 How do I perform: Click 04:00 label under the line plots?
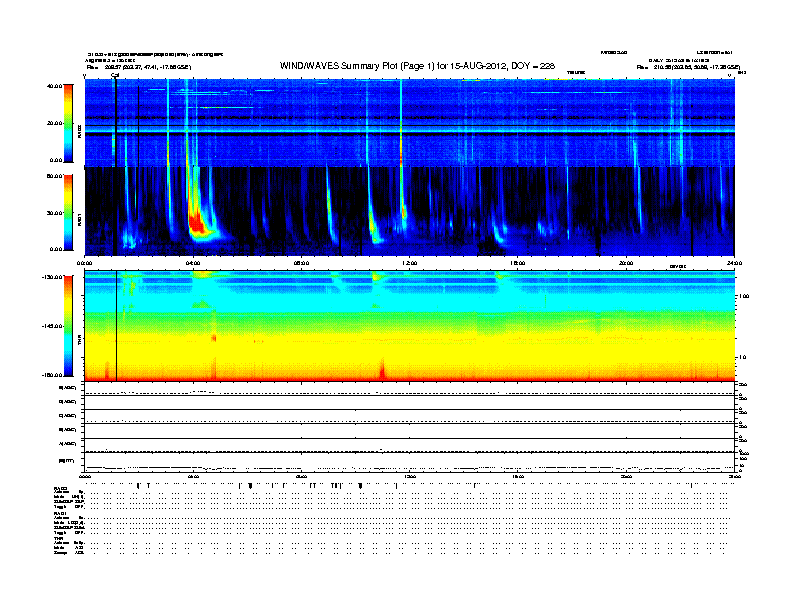pos(193,477)
